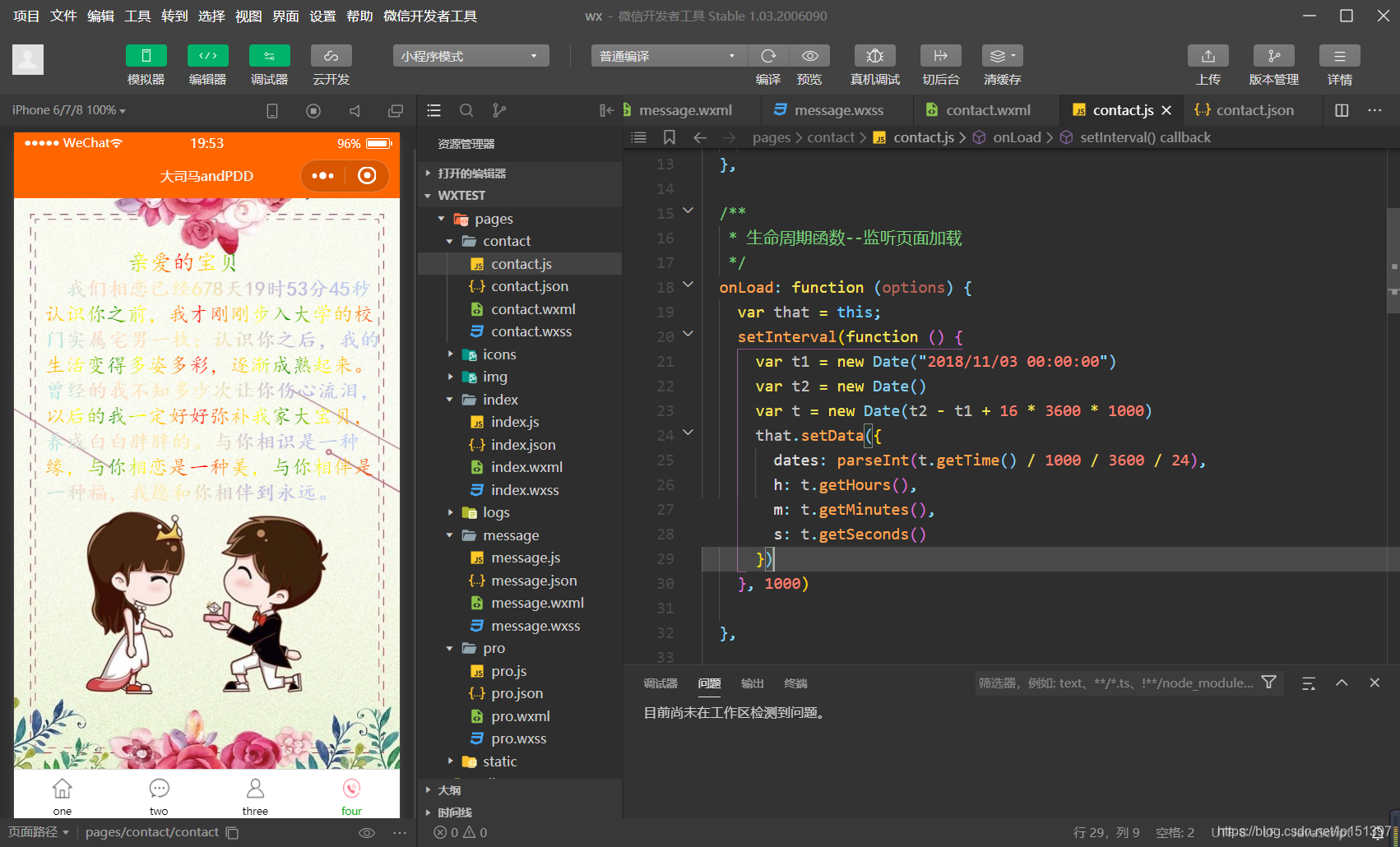
Task: Click the 切后台 switch-to-background icon
Action: tap(941, 56)
